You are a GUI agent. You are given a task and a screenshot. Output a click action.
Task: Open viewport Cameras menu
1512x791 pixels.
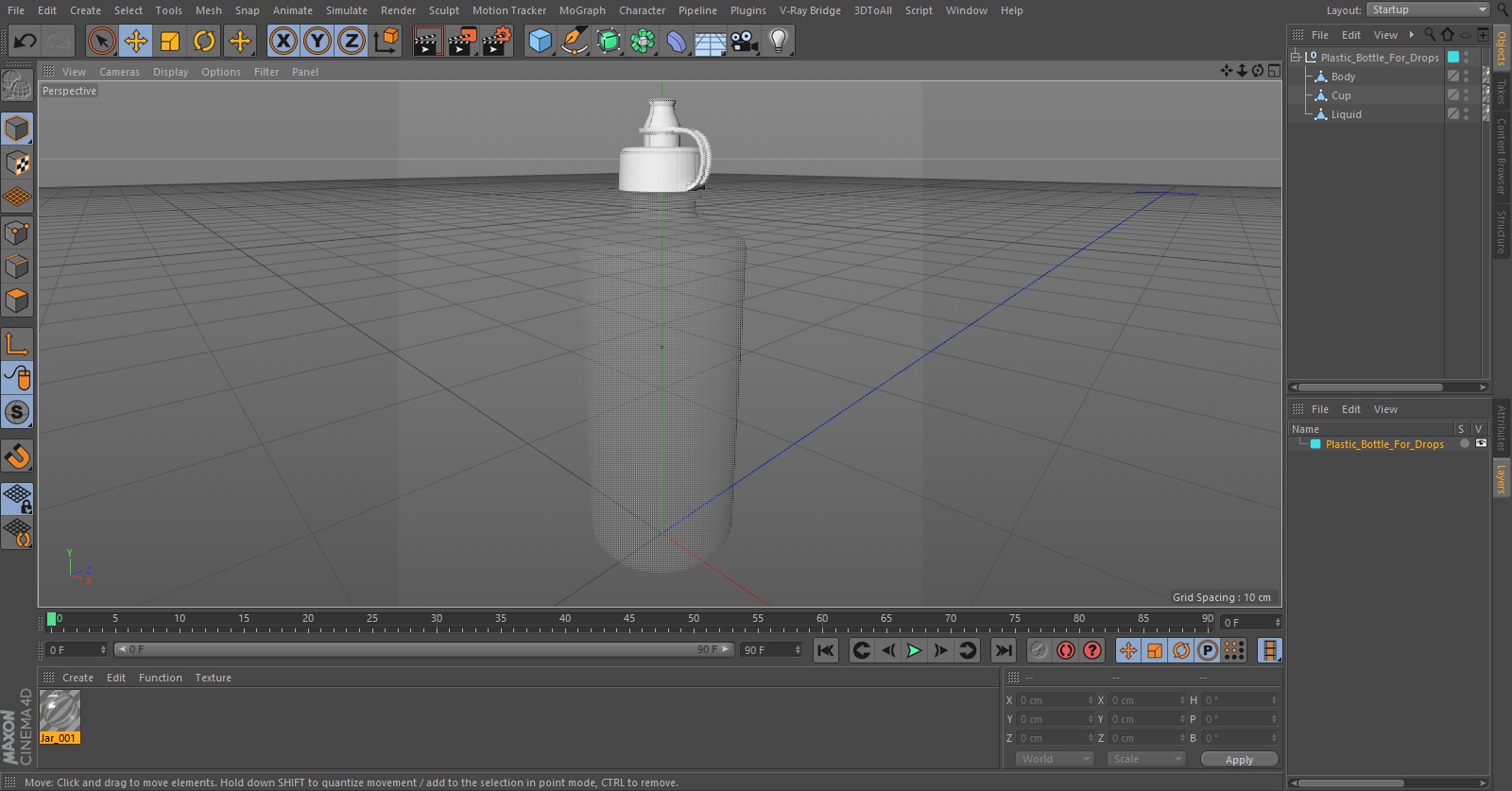(x=119, y=72)
